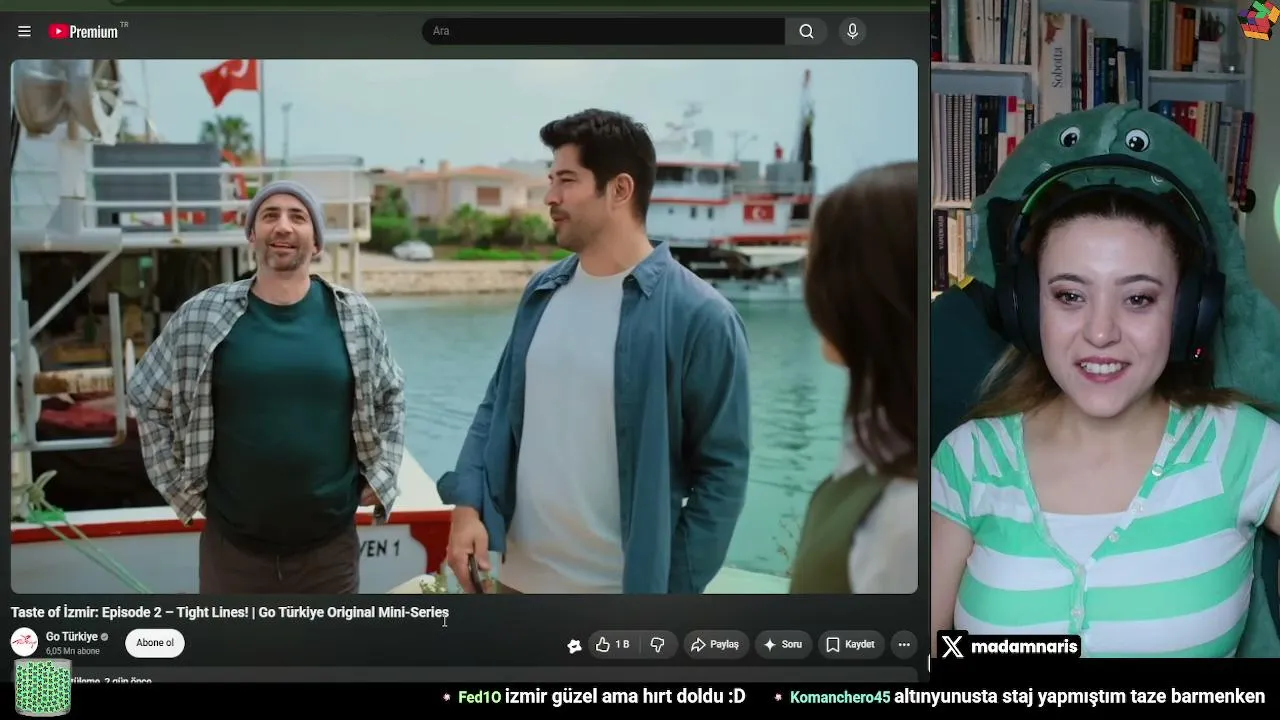Click the 'Komanchero45' chat username
Image resolution: width=1280 pixels, height=720 pixels.
pyautogui.click(x=840, y=697)
